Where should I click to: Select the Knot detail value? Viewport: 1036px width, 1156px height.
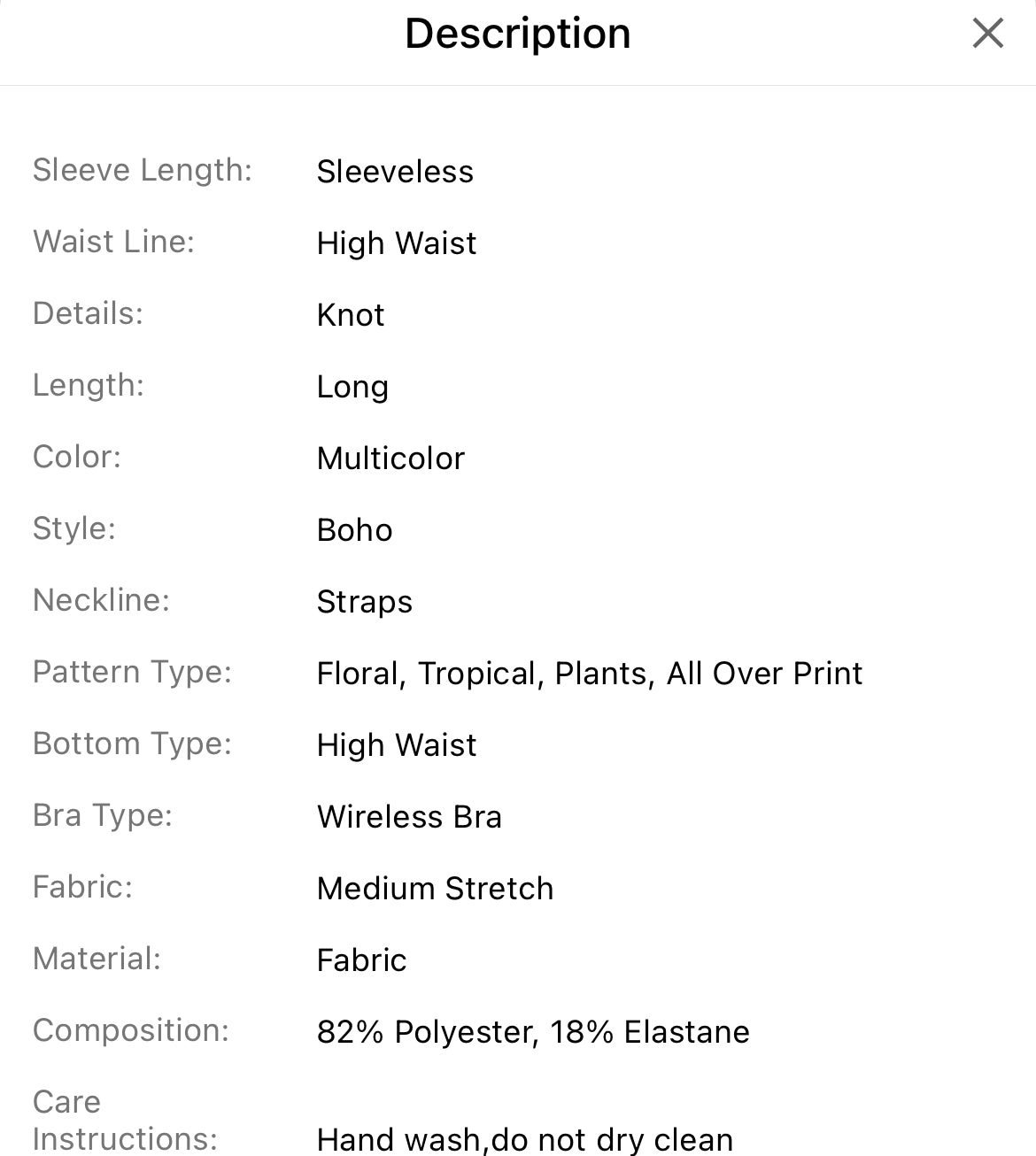point(351,315)
